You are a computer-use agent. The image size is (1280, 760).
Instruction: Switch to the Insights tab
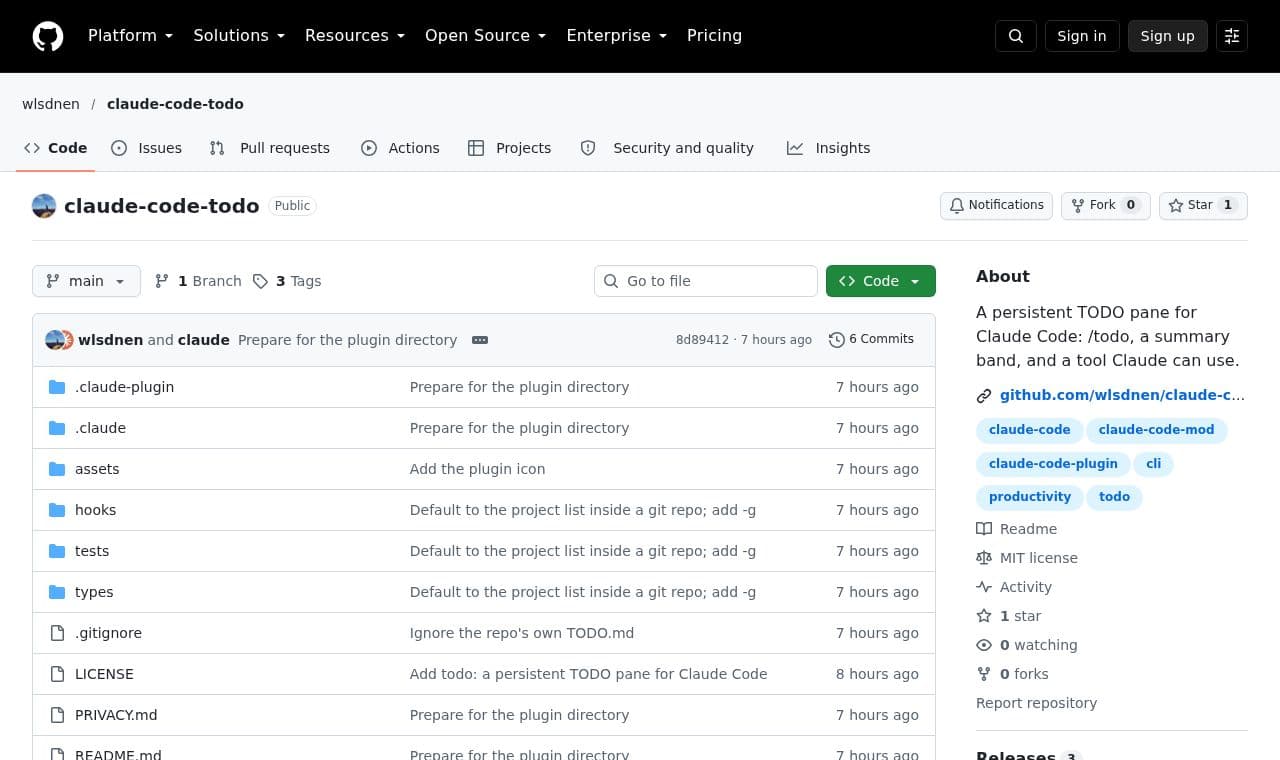point(828,148)
